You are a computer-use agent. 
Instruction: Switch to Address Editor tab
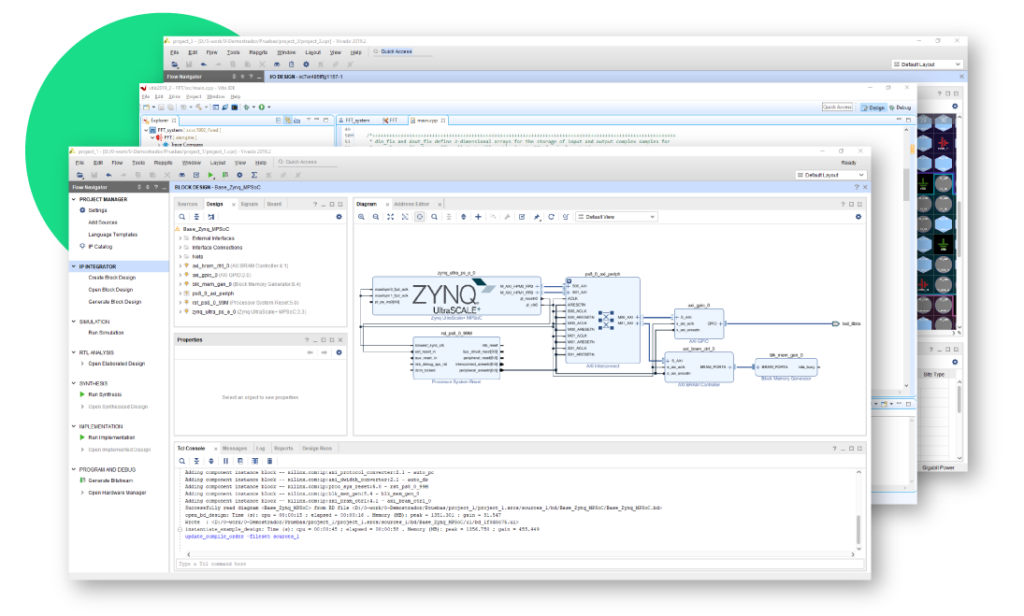(x=411, y=204)
